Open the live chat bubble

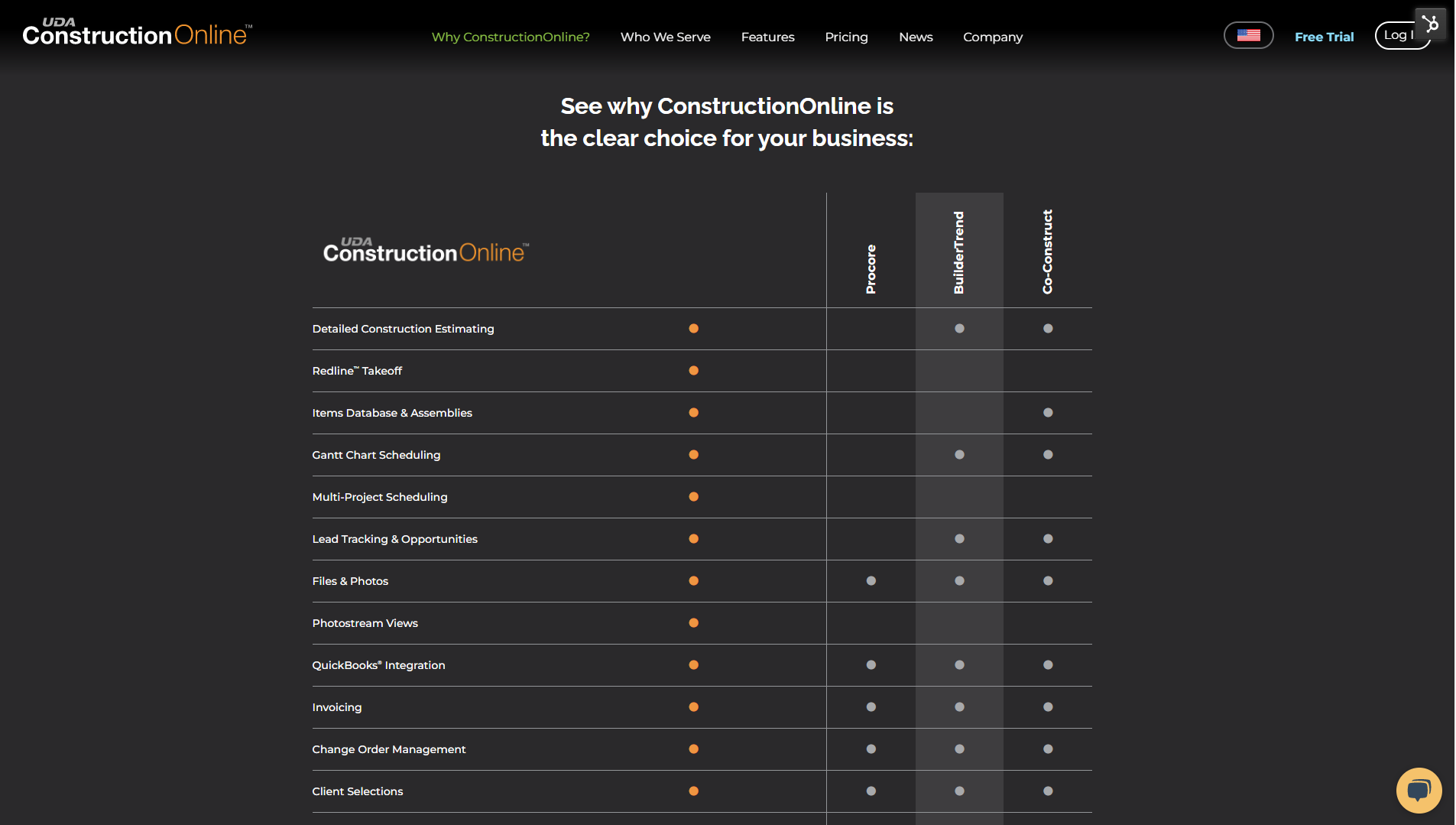coord(1419,791)
